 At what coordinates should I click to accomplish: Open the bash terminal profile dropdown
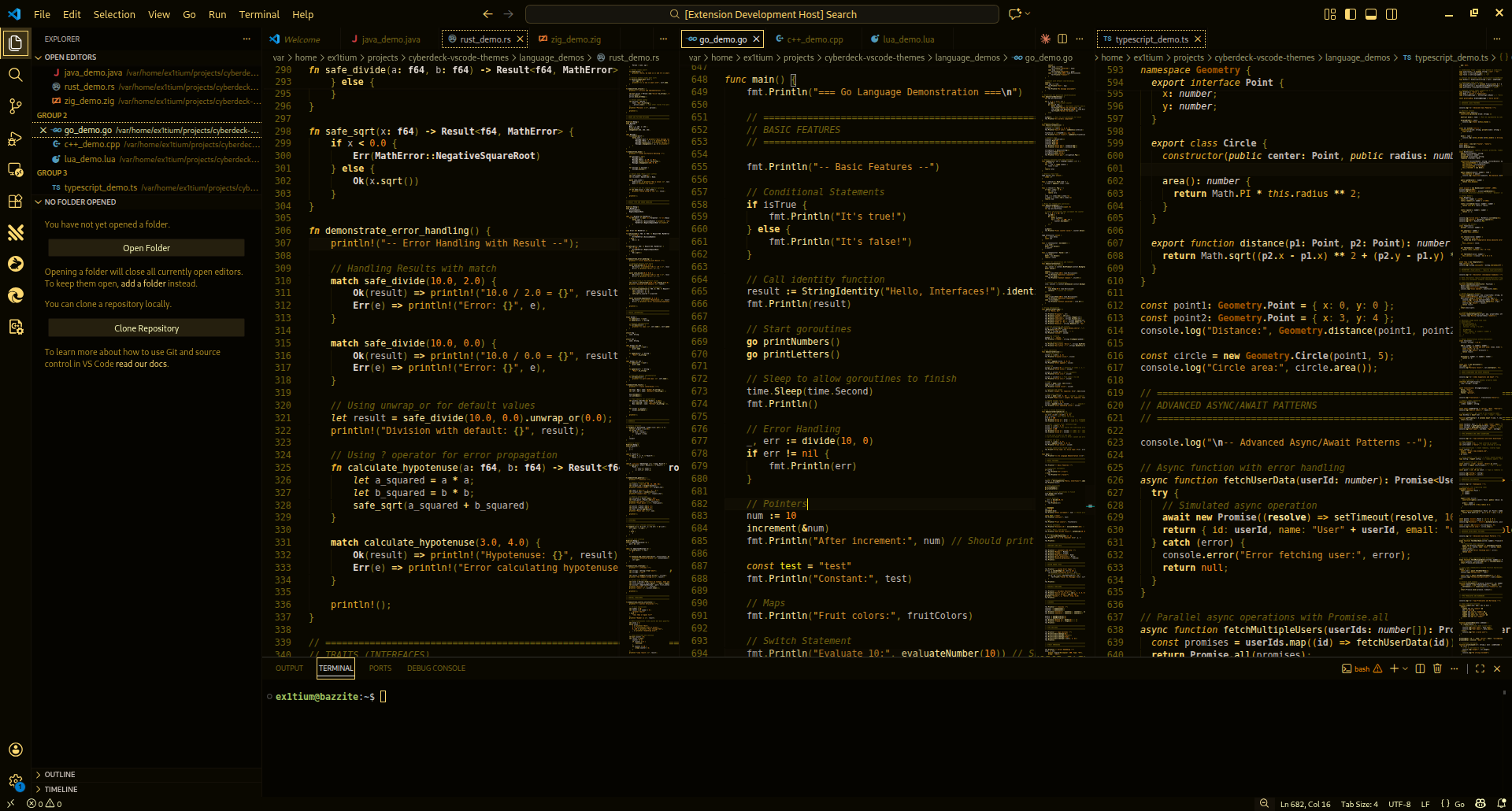[1405, 668]
